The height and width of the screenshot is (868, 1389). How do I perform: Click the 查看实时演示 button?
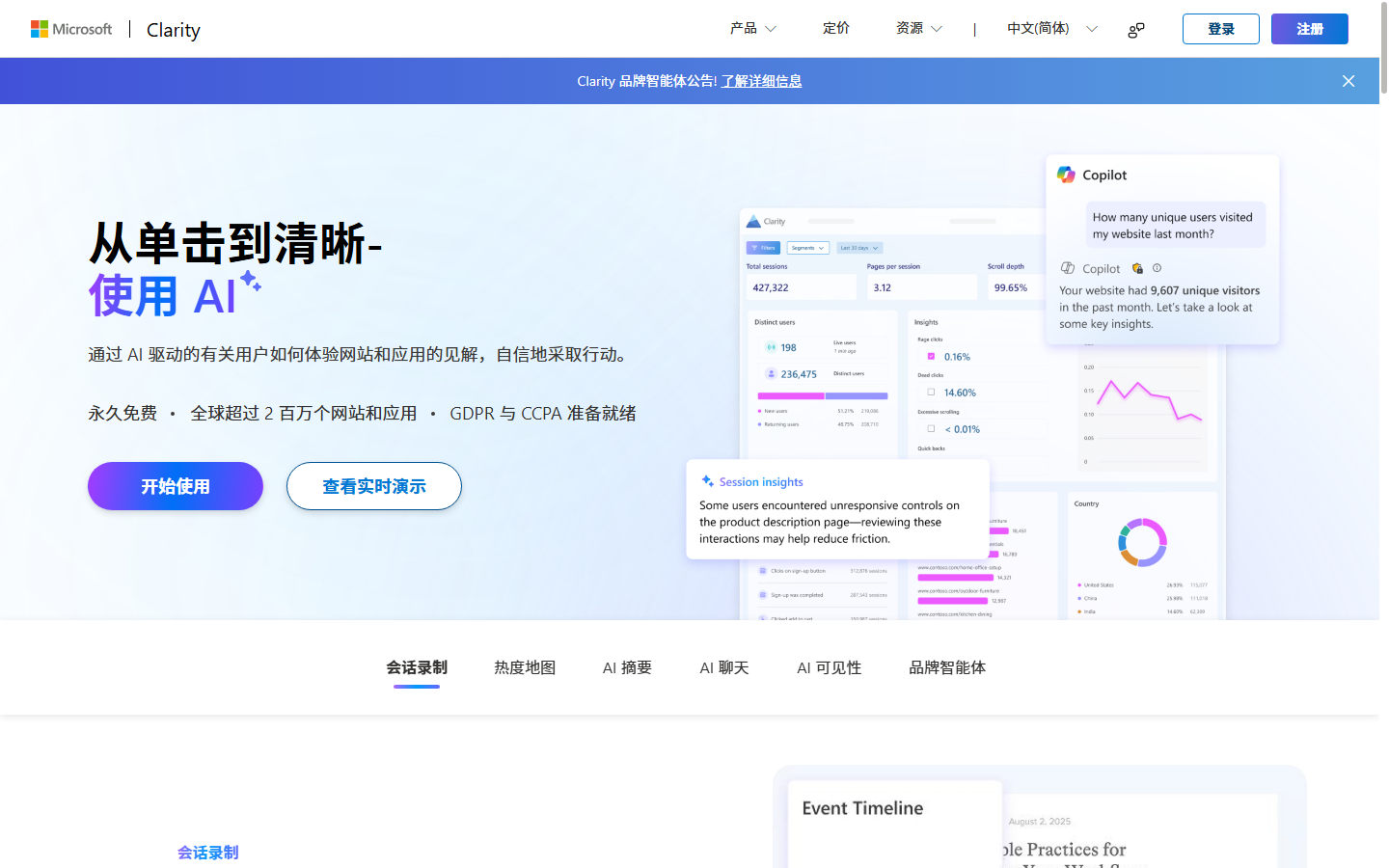374,486
